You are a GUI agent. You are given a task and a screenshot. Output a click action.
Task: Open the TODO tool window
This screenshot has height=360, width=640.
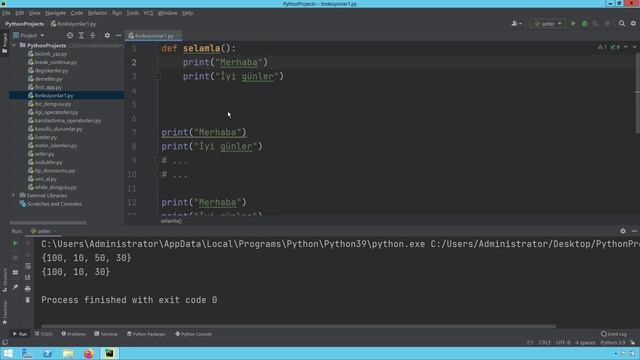tap(44, 334)
